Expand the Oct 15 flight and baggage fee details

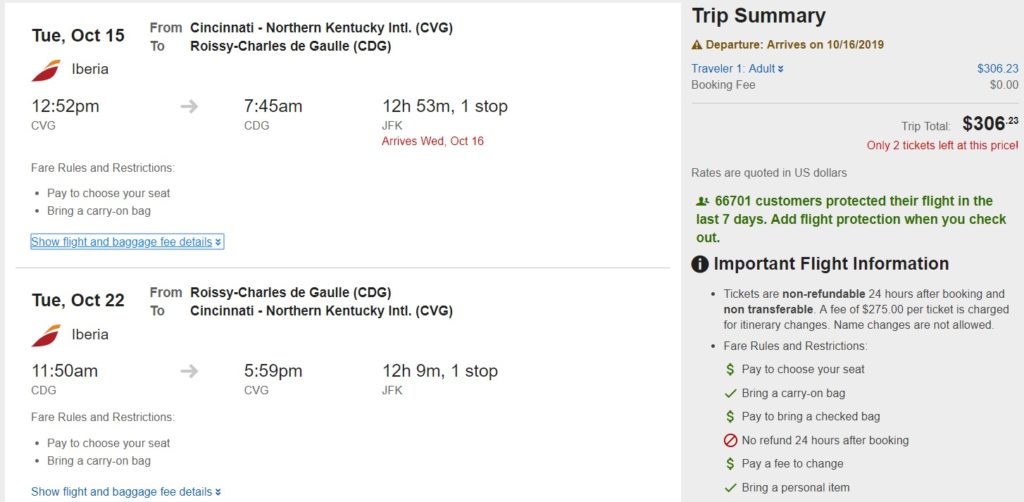127,242
